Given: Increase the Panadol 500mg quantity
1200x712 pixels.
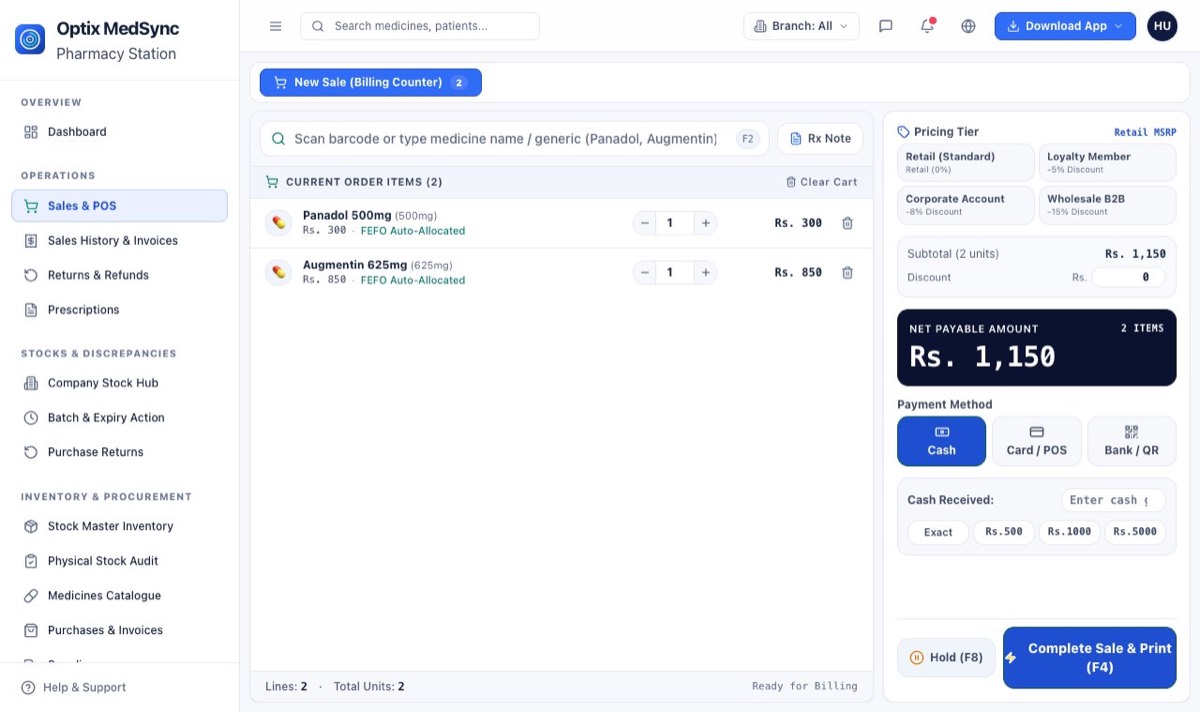Looking at the screenshot, I should pos(705,223).
